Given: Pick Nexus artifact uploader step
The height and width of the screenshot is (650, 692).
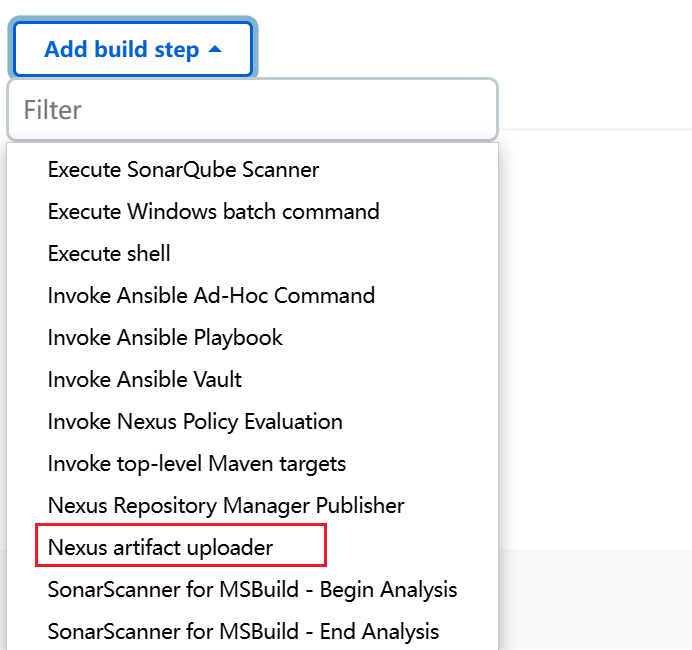Looking at the screenshot, I should point(160,547).
